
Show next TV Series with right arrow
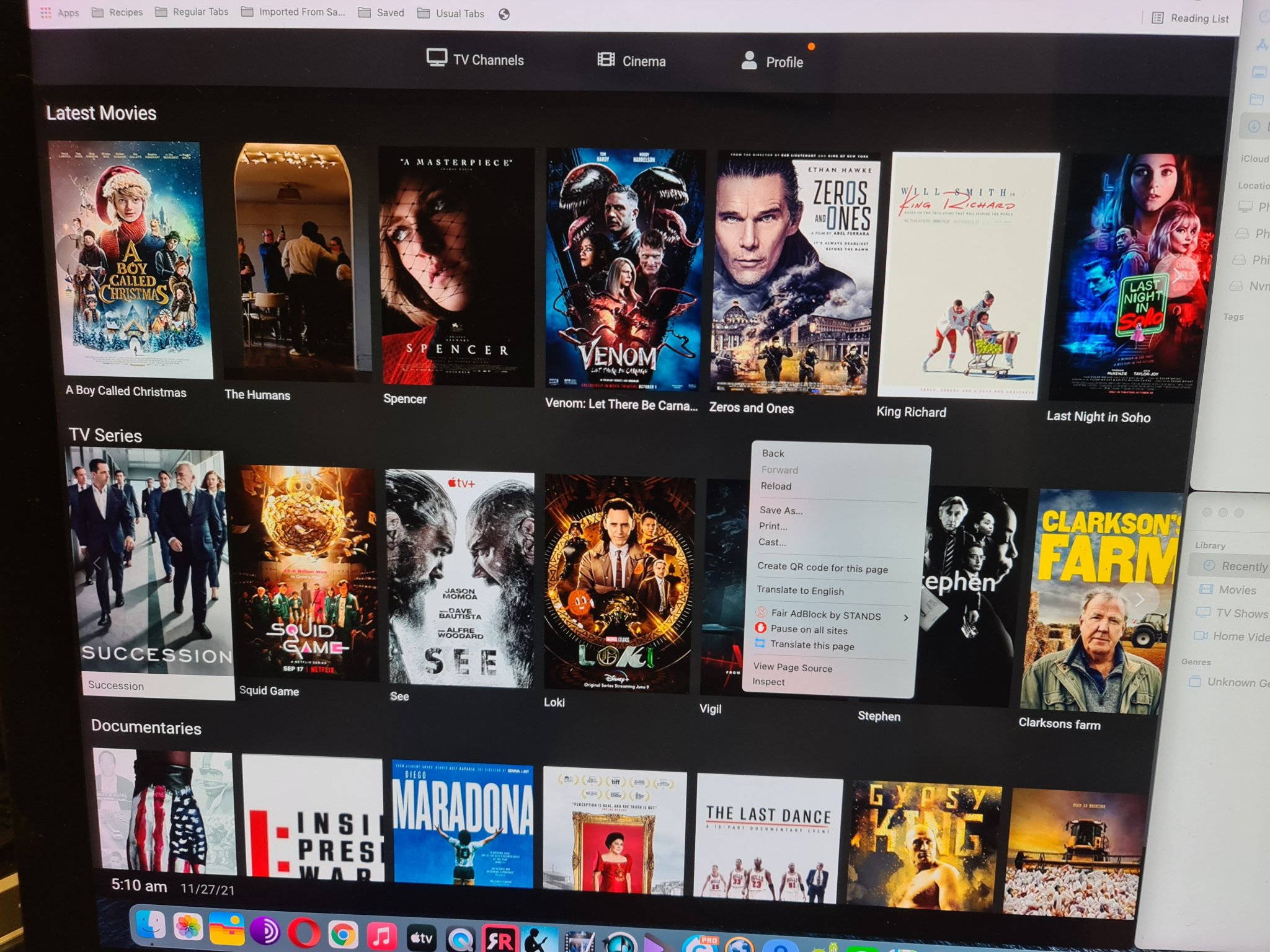tap(1139, 599)
